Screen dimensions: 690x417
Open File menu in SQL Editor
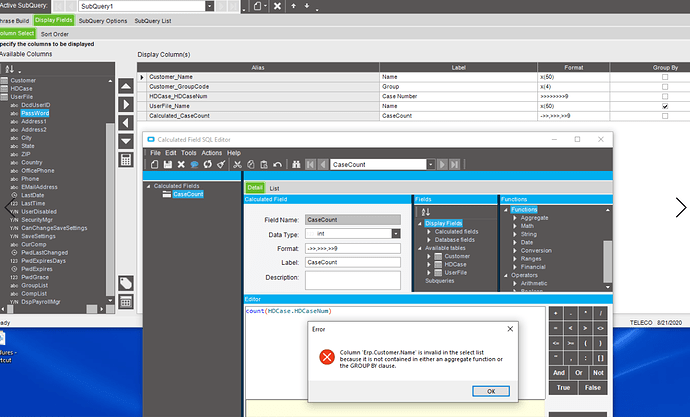point(155,153)
